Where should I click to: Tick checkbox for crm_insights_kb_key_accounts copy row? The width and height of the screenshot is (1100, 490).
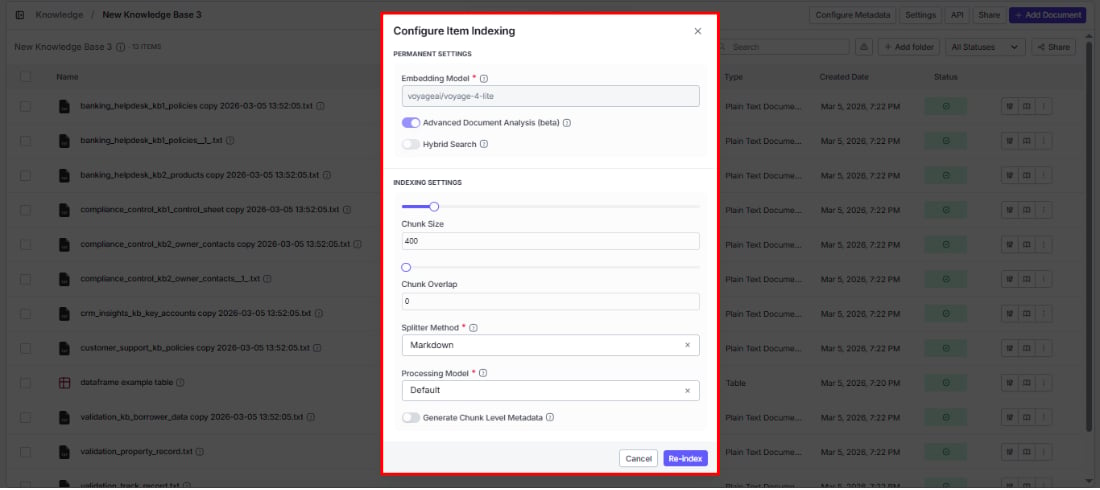click(25, 313)
